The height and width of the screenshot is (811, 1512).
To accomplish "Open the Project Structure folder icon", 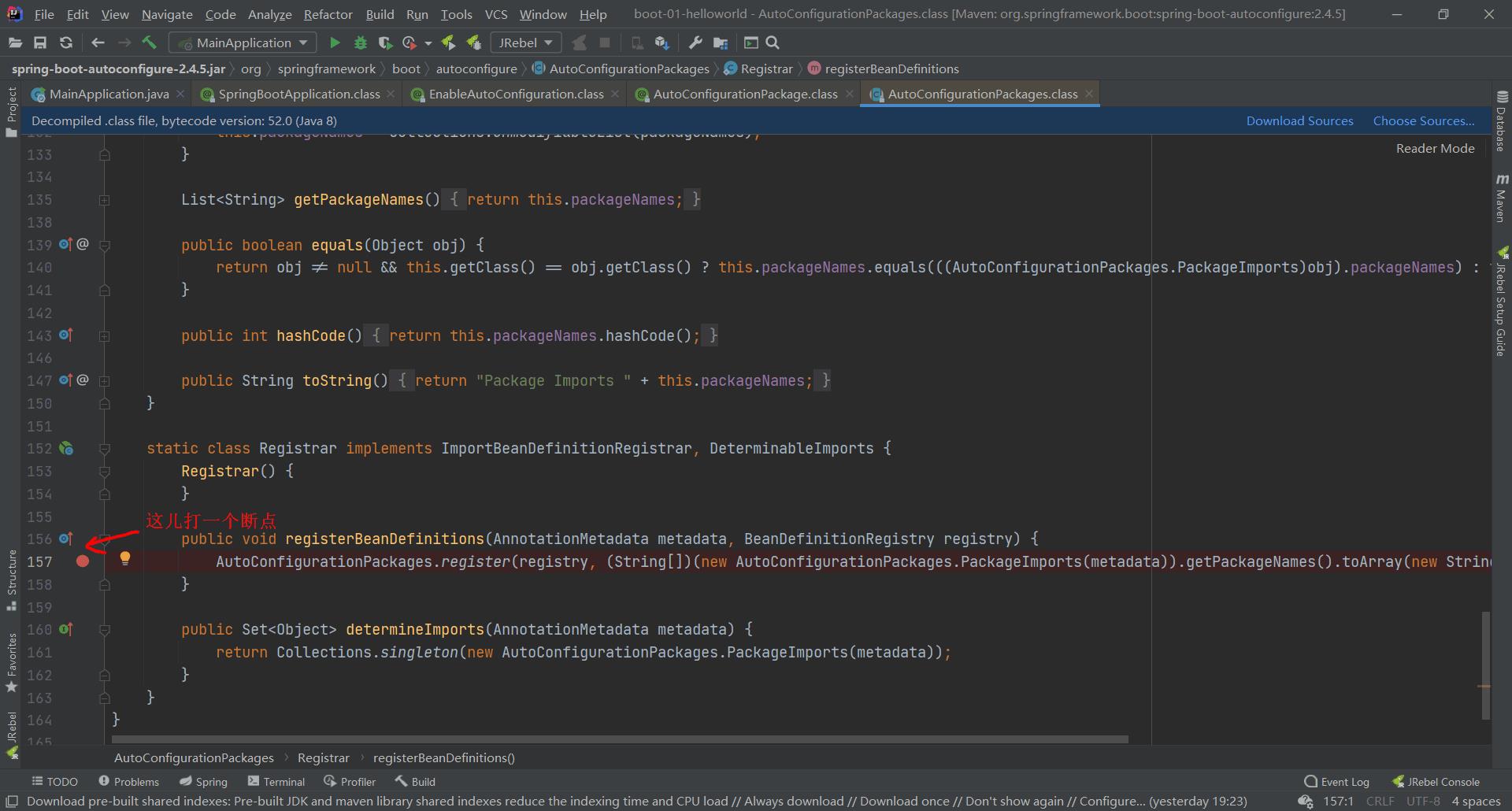I will 720,43.
